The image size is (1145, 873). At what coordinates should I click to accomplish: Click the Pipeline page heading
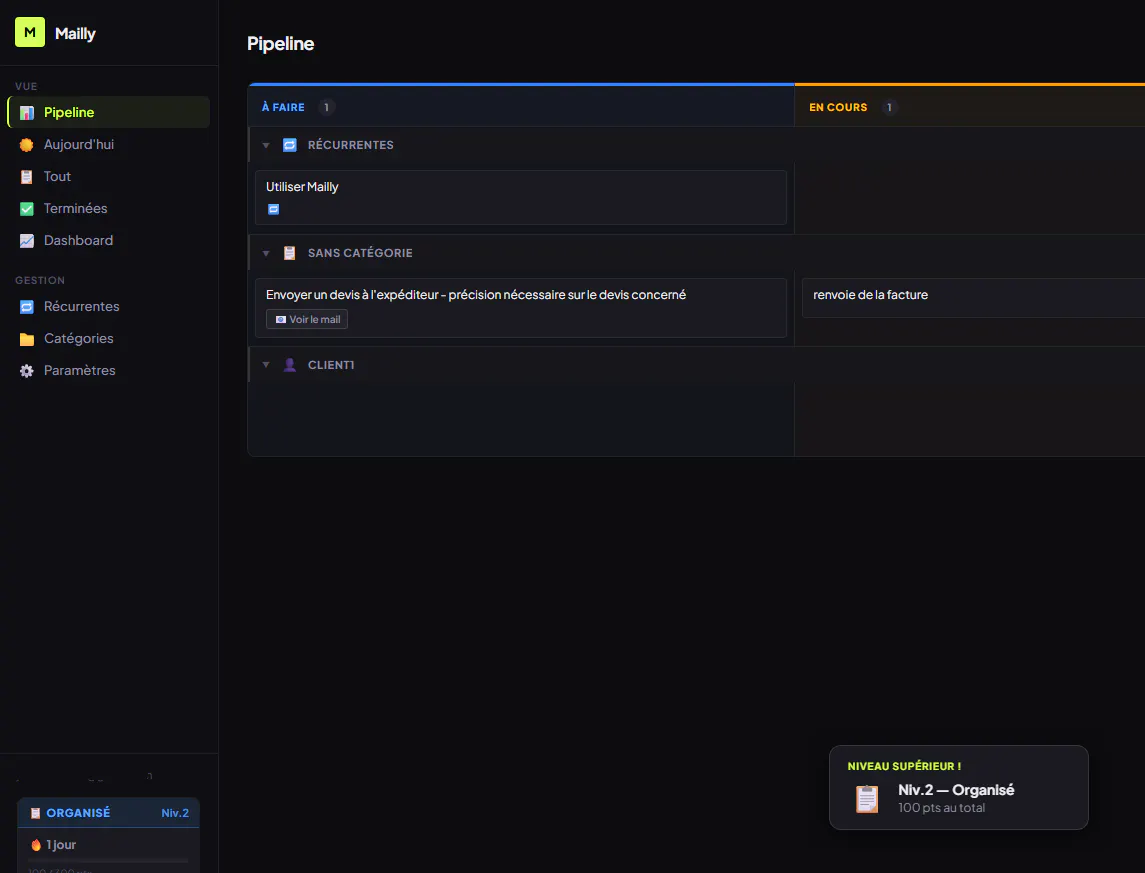point(280,44)
